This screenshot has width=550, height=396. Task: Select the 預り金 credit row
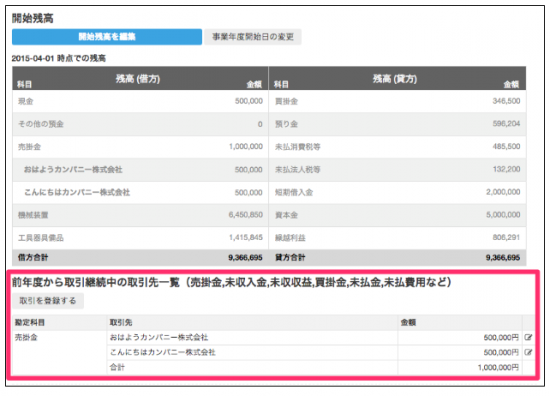pos(397,124)
